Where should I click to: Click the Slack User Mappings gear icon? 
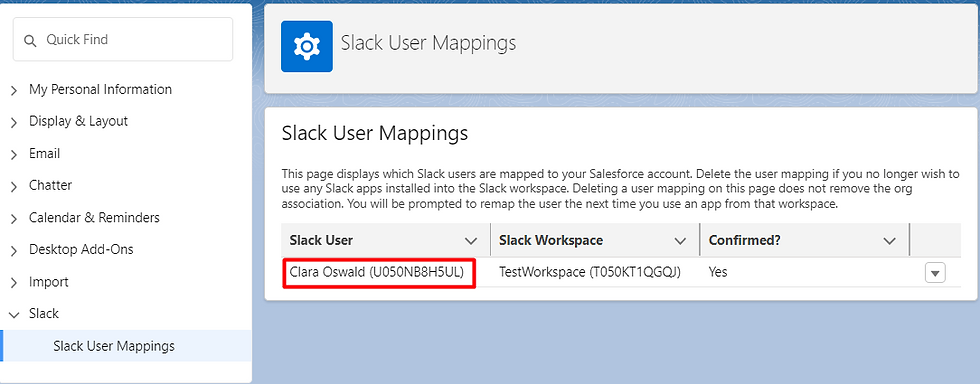[306, 46]
